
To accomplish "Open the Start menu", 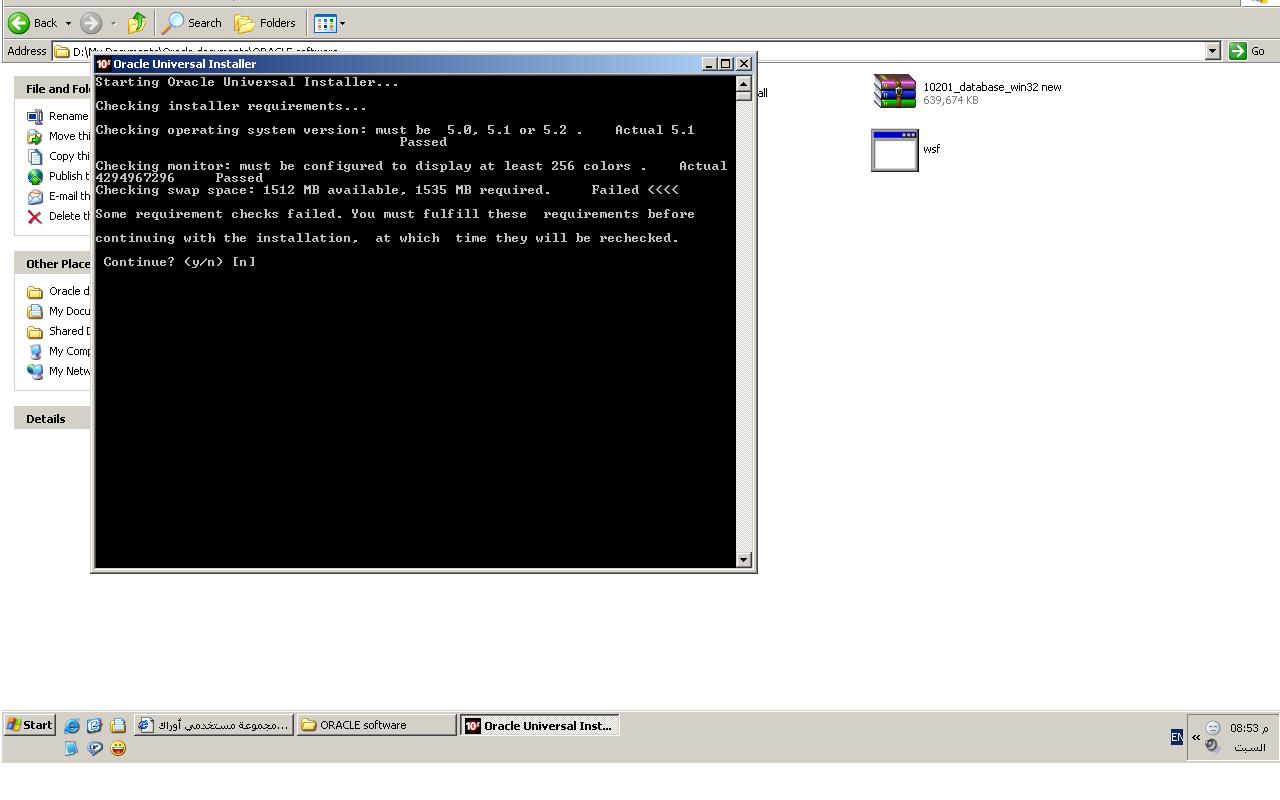I will pos(29,725).
